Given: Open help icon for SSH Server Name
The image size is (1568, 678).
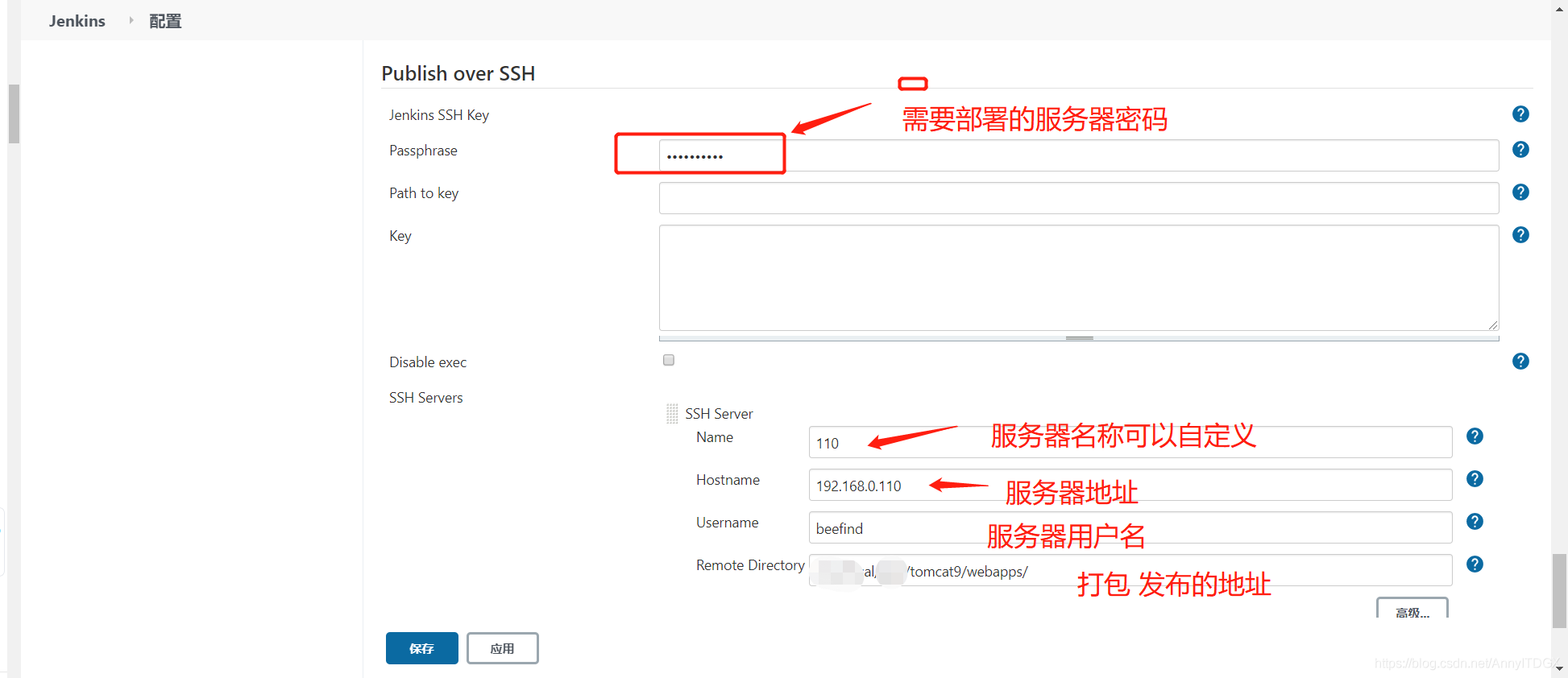Looking at the screenshot, I should pos(1475,436).
